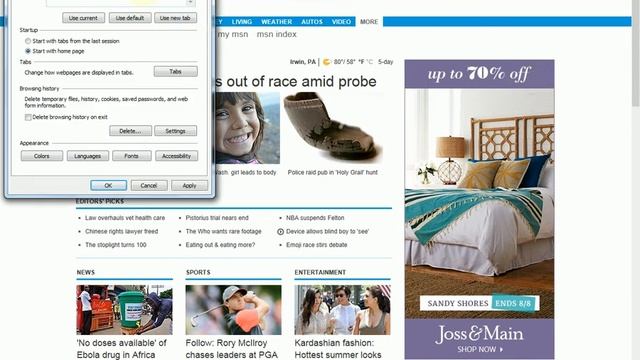
Task: Open the Fonts appearance dialog
Action: [x=131, y=156]
